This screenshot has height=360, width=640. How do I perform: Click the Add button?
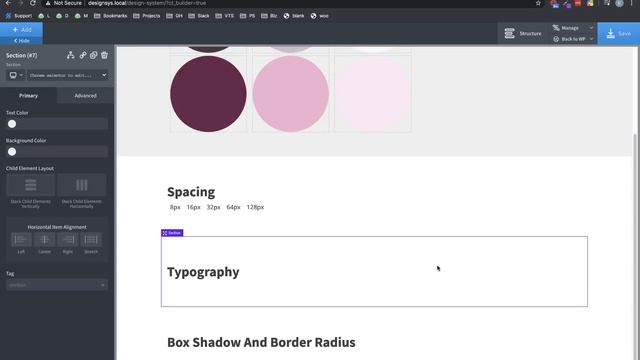pyautogui.click(x=21, y=29)
